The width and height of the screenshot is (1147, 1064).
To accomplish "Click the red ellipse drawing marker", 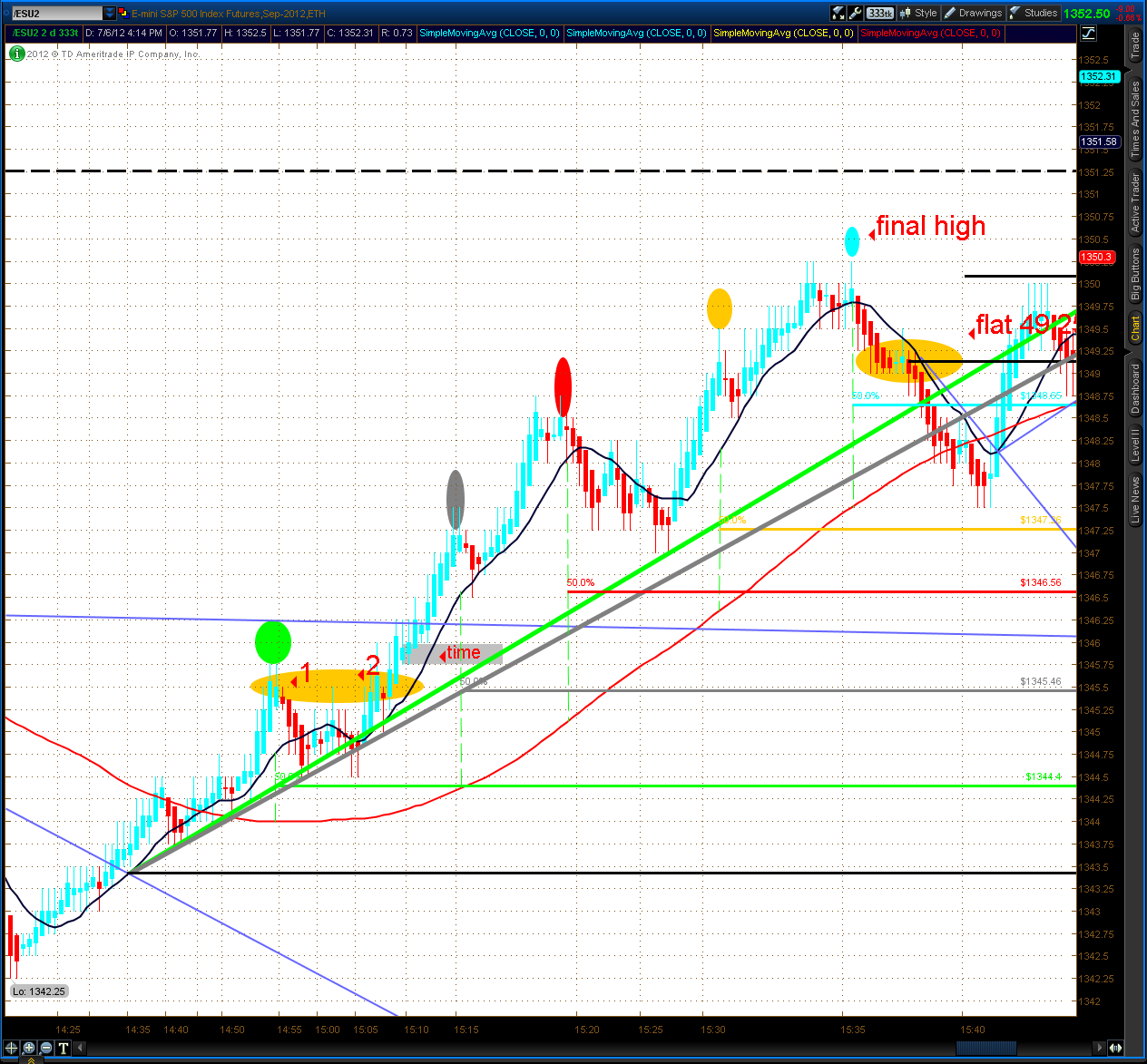I will pyautogui.click(x=563, y=387).
